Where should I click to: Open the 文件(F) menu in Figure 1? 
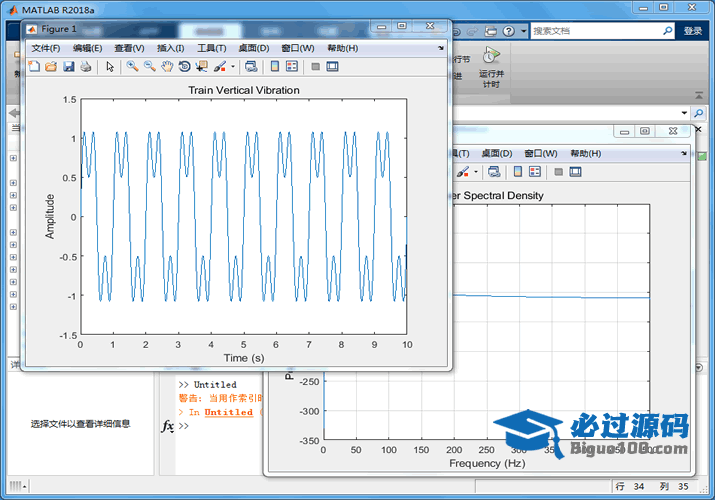pos(46,48)
